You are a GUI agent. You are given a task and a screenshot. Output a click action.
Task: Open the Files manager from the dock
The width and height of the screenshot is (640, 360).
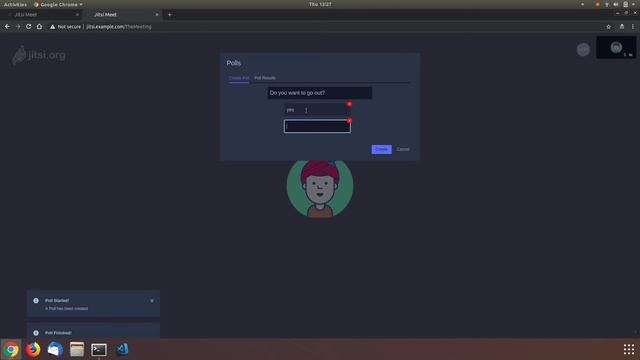77,349
